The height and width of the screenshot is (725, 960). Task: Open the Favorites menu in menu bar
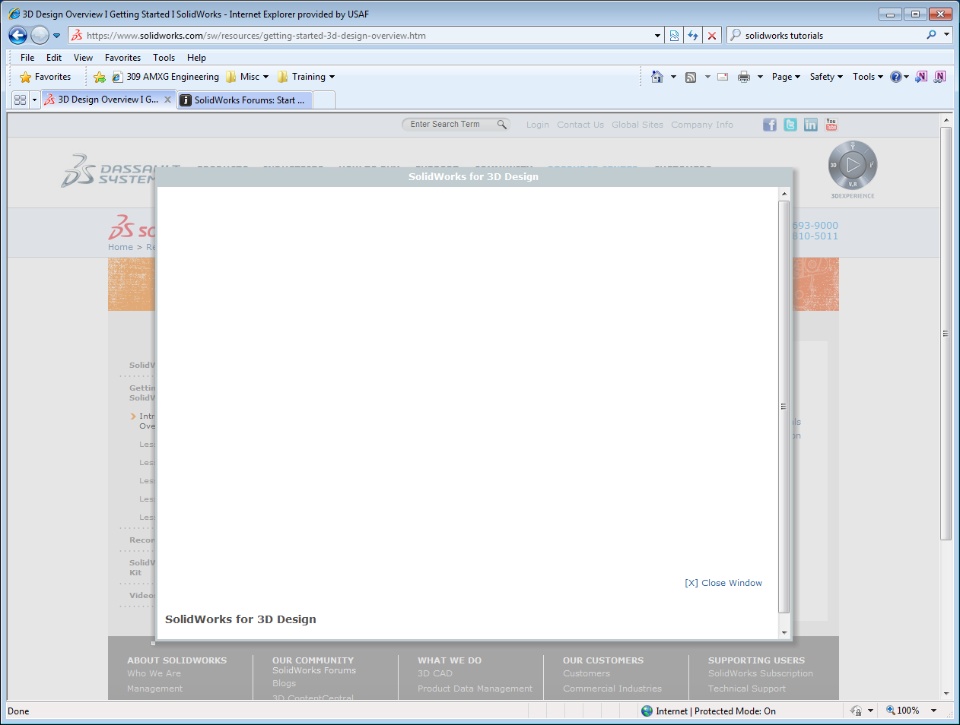pos(122,58)
